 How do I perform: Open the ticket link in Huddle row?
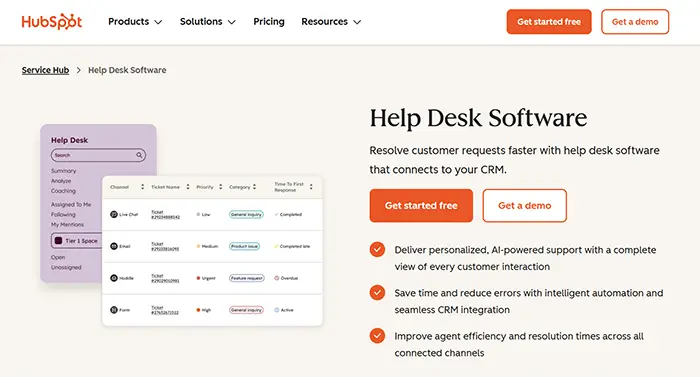(x=165, y=278)
